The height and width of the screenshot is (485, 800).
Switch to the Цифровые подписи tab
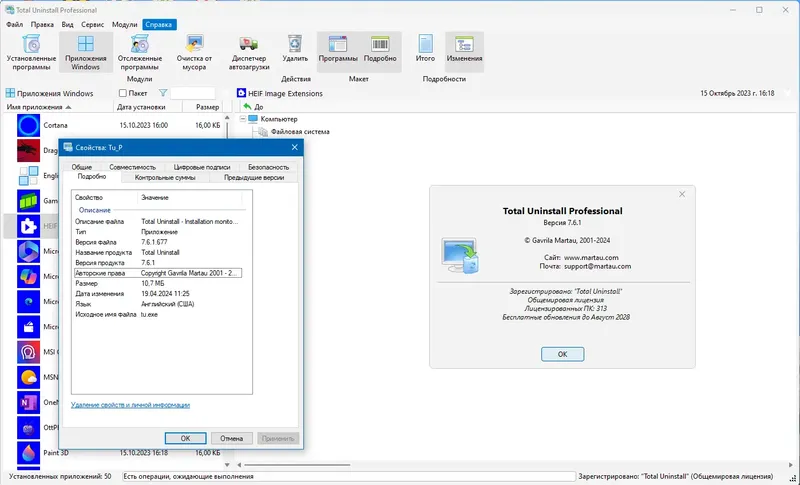[x=202, y=167]
